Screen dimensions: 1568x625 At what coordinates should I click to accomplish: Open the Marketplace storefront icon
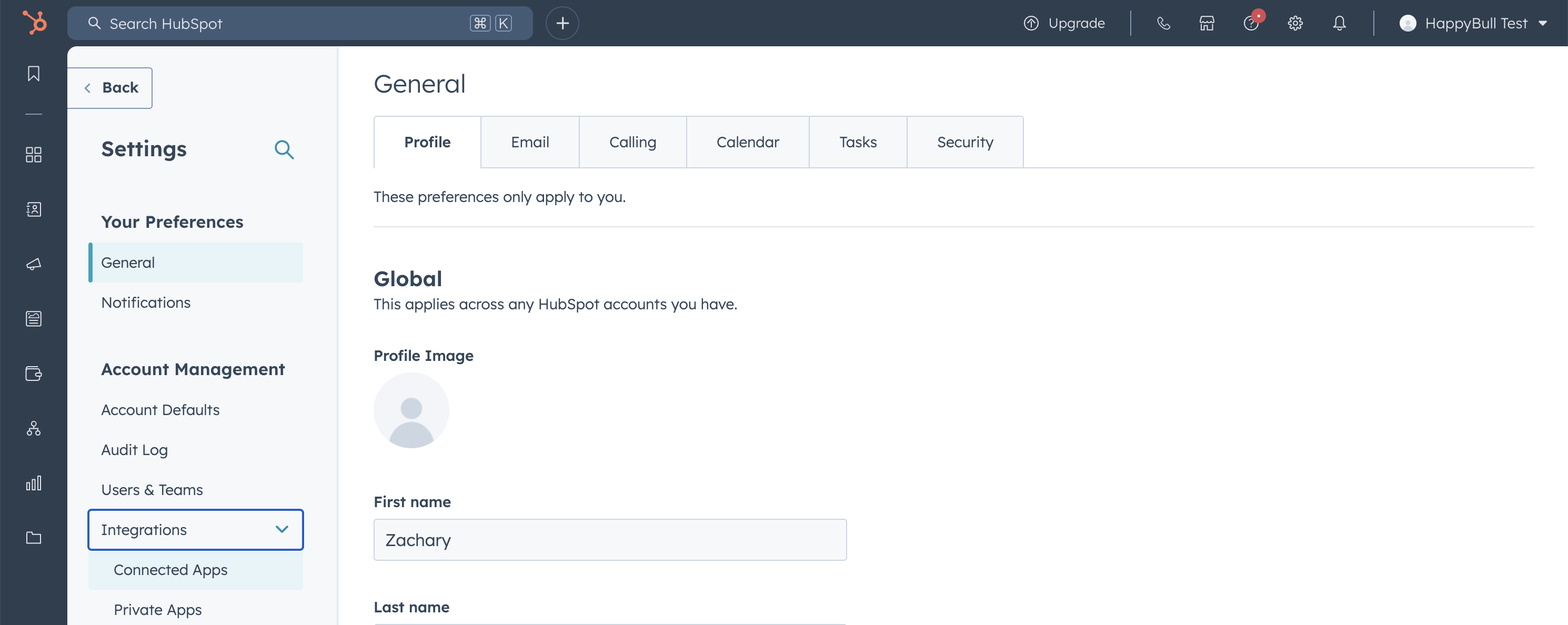(1207, 23)
